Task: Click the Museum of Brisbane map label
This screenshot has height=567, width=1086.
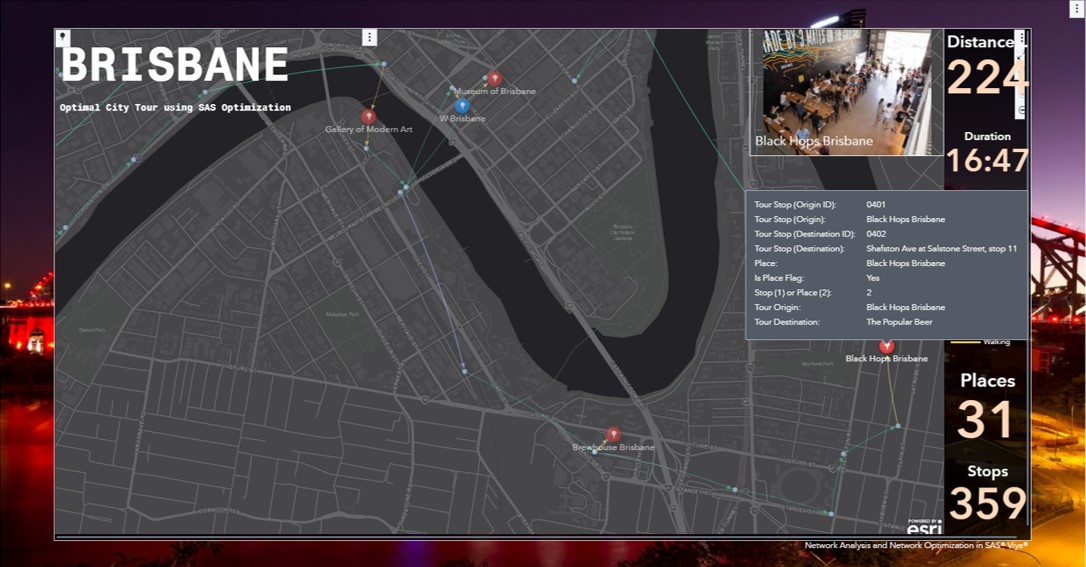Action: click(495, 91)
